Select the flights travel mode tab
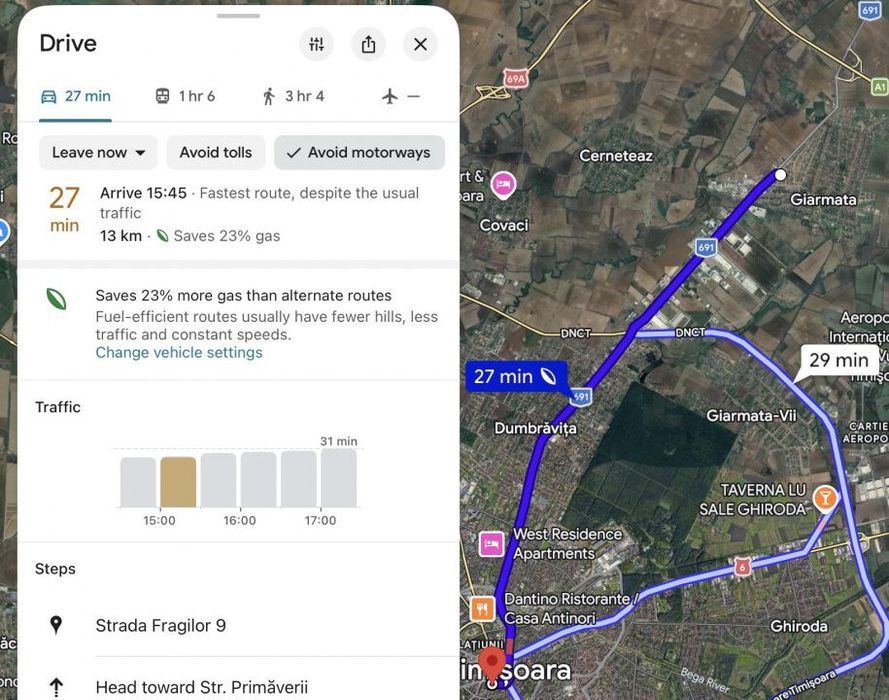The height and width of the screenshot is (700, 889). pyautogui.click(x=400, y=96)
